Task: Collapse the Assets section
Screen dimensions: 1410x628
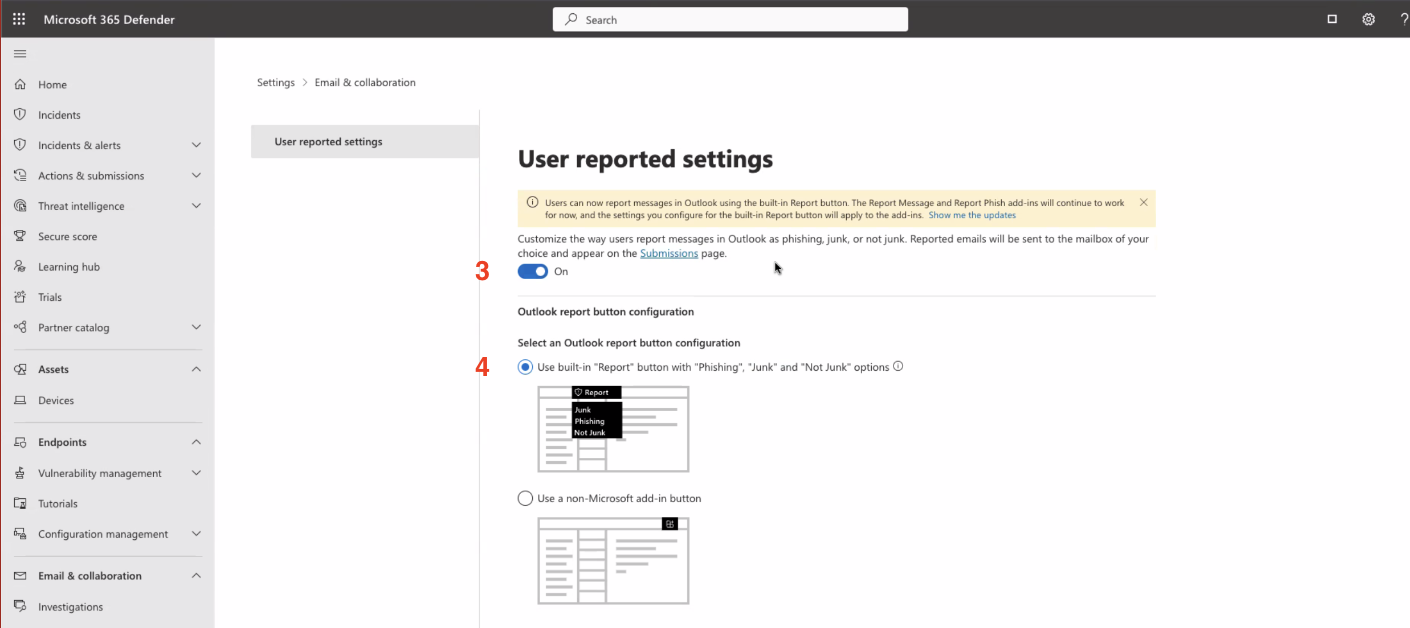Action: coord(196,369)
